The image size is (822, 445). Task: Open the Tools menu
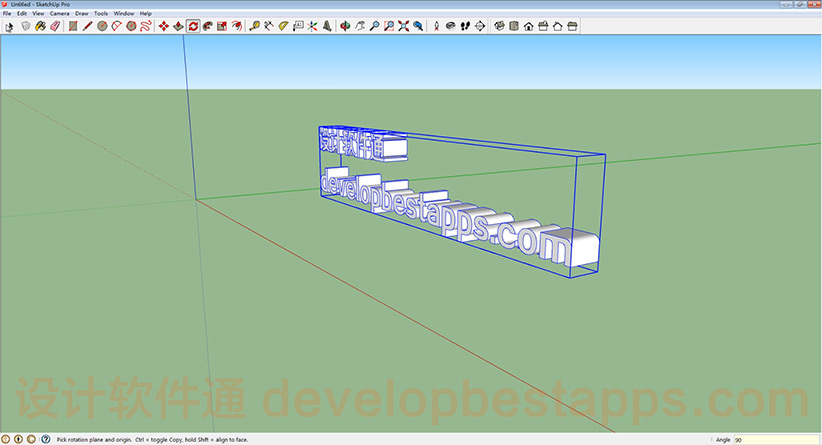pos(101,14)
